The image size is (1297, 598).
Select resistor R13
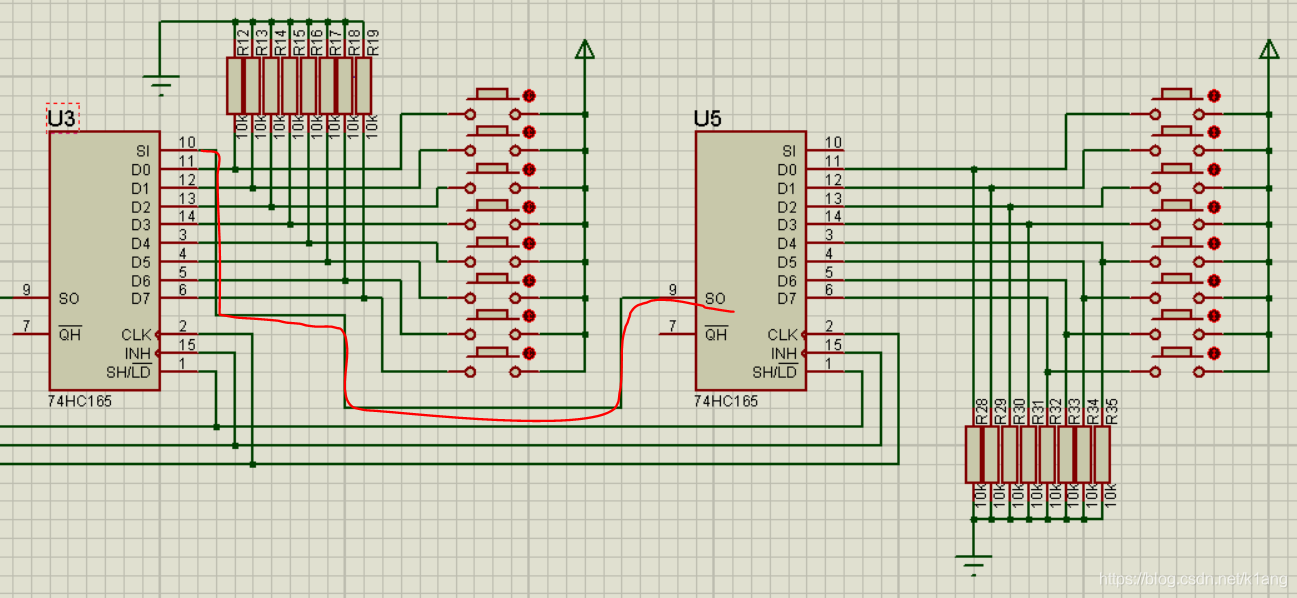click(x=253, y=85)
